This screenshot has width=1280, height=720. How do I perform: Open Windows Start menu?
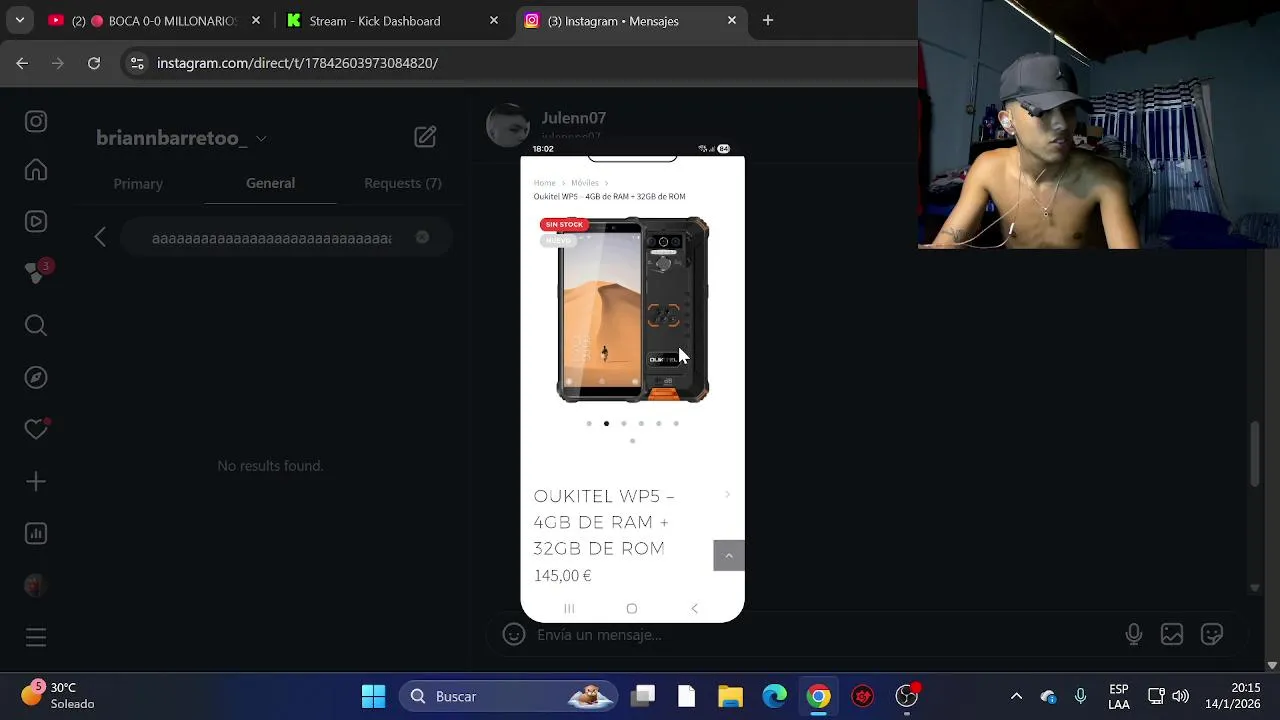coord(373,696)
